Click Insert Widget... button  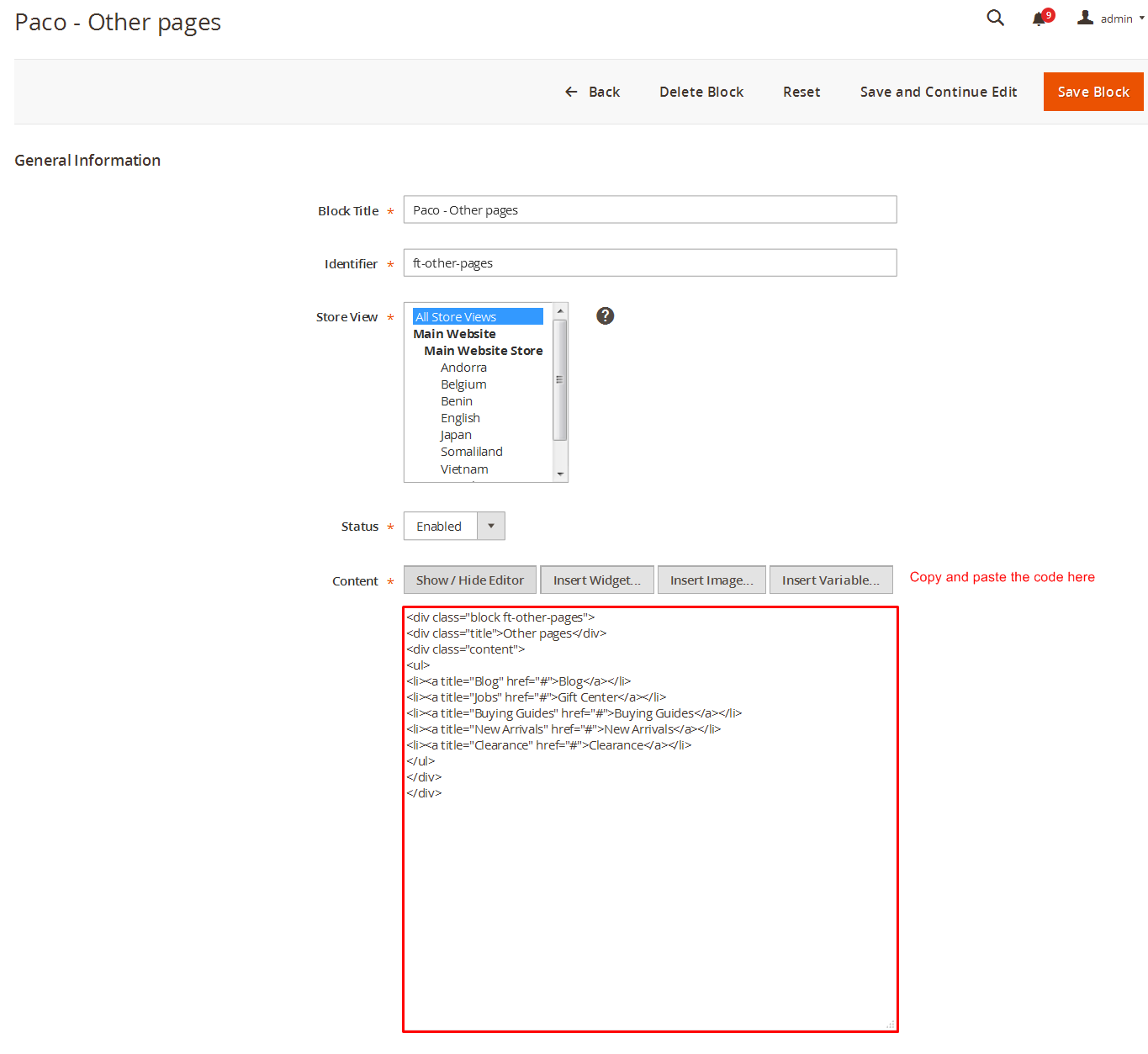(x=597, y=580)
